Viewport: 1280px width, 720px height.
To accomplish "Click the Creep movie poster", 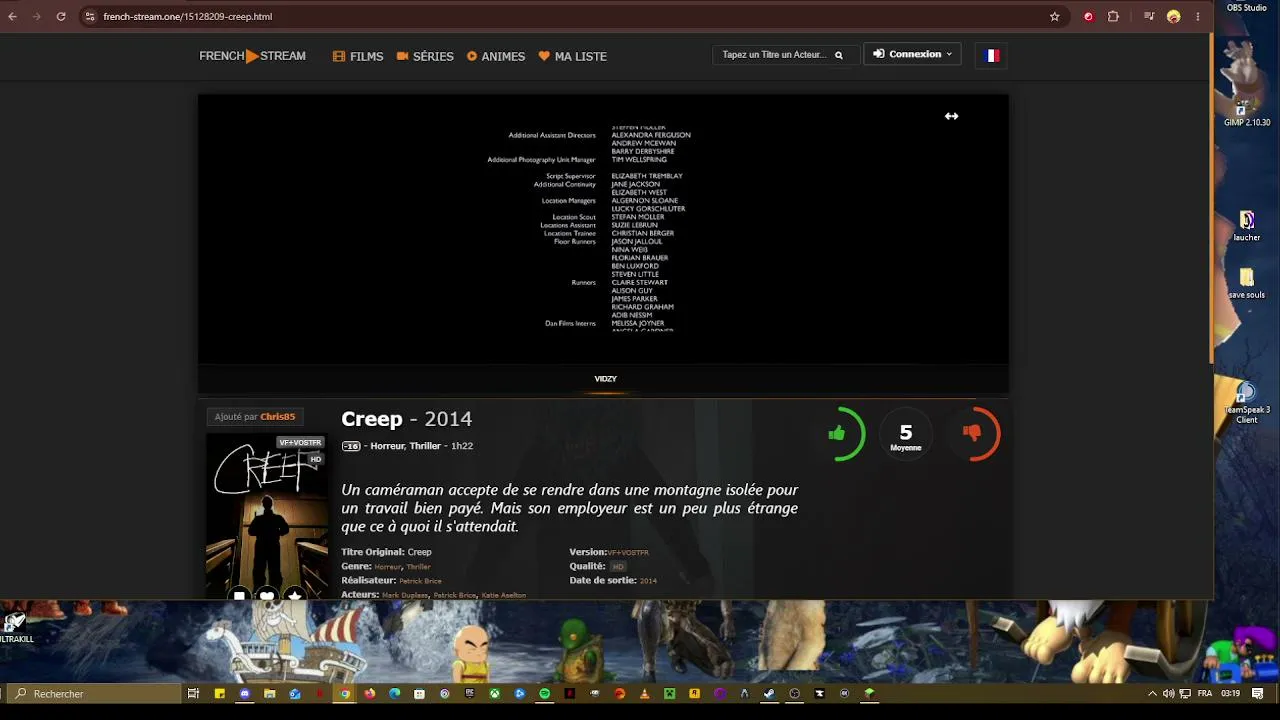I will [x=267, y=516].
